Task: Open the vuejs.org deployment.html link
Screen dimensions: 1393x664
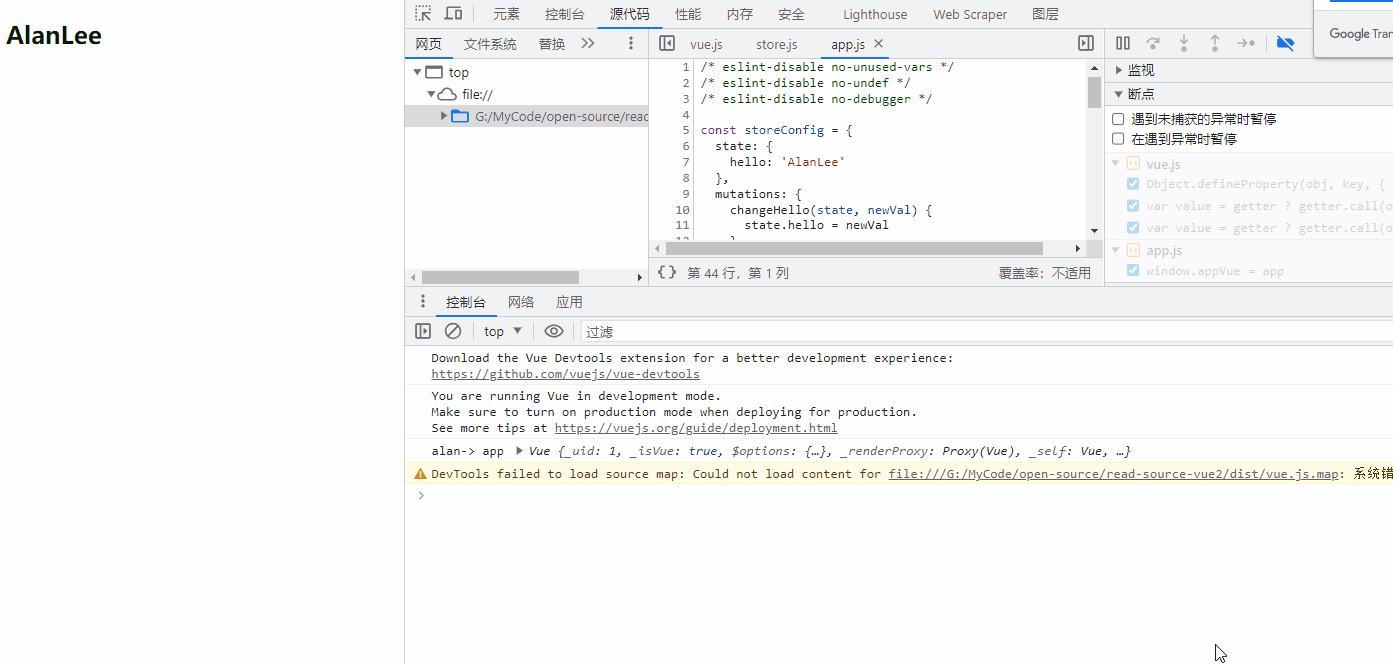Action: tap(696, 428)
